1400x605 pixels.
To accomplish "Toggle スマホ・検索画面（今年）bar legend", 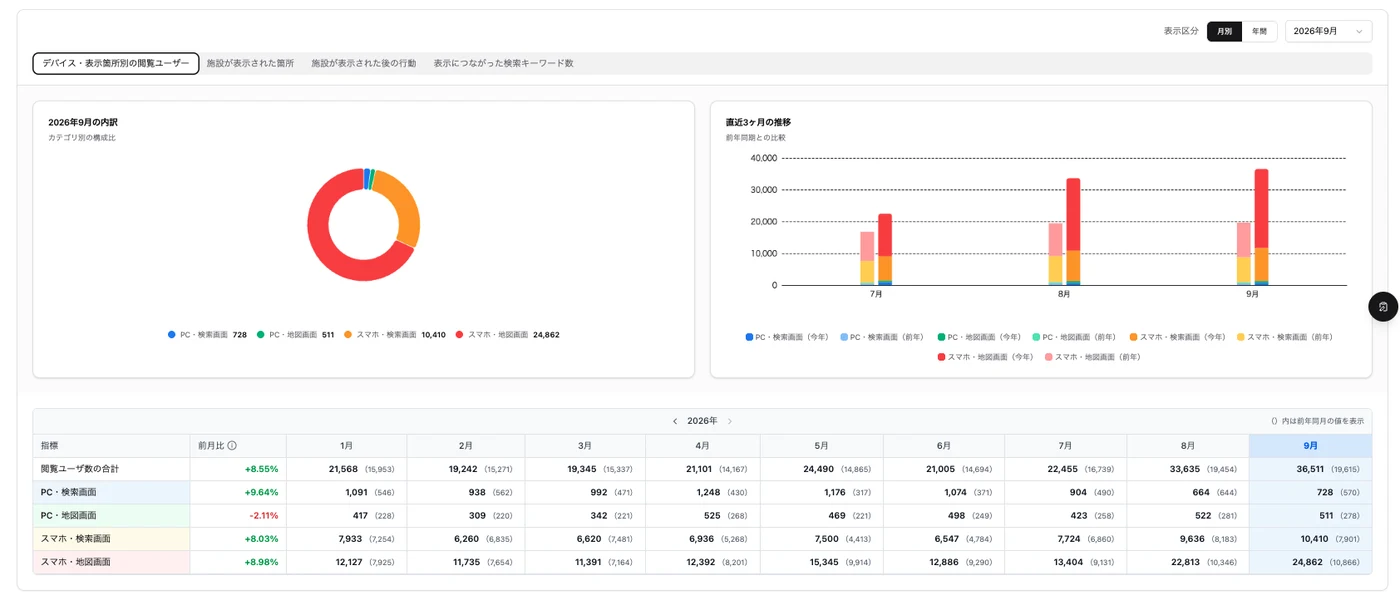I will pos(1178,337).
